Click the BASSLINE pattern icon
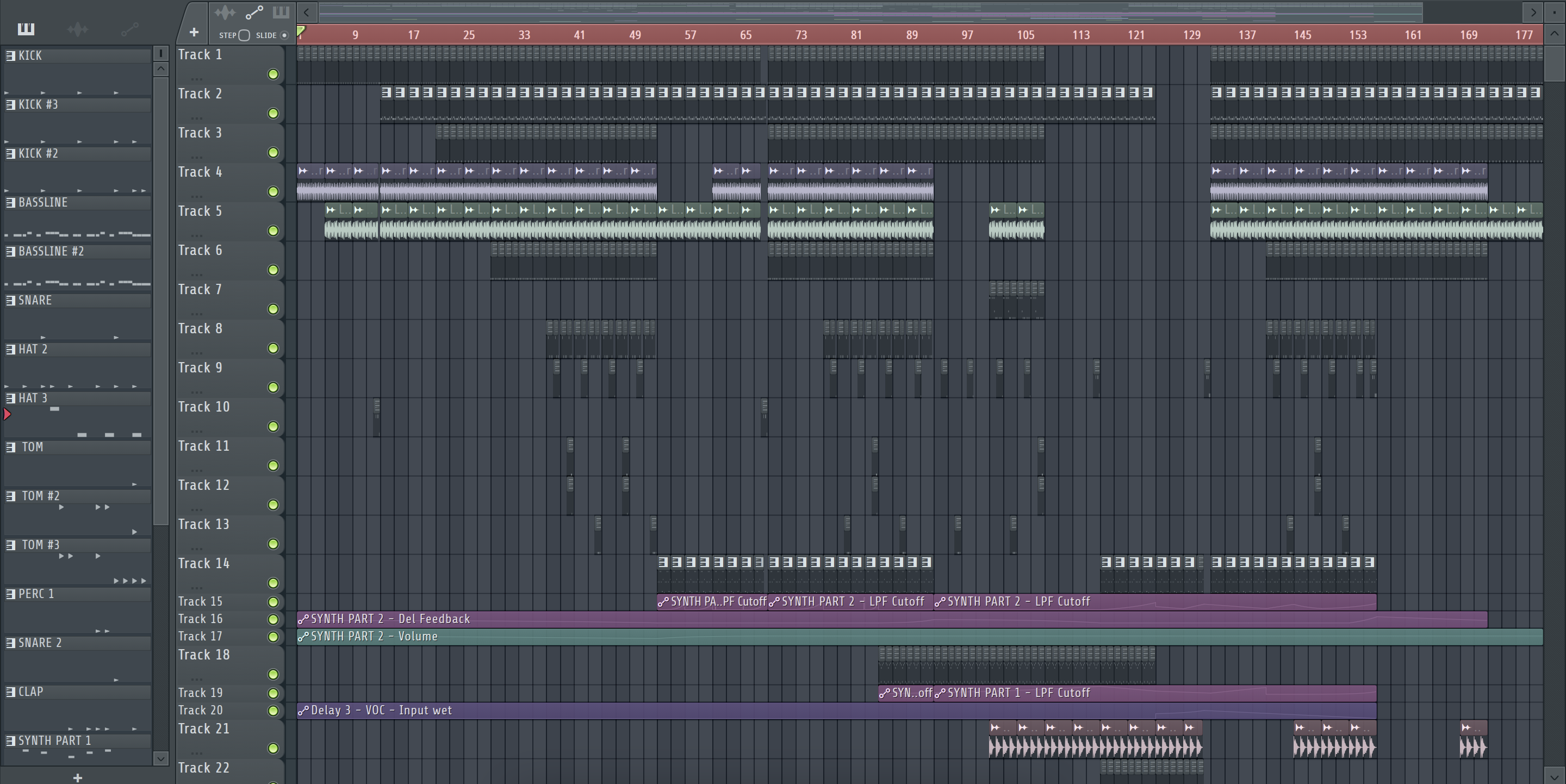This screenshot has width=1566, height=784. click(10, 202)
